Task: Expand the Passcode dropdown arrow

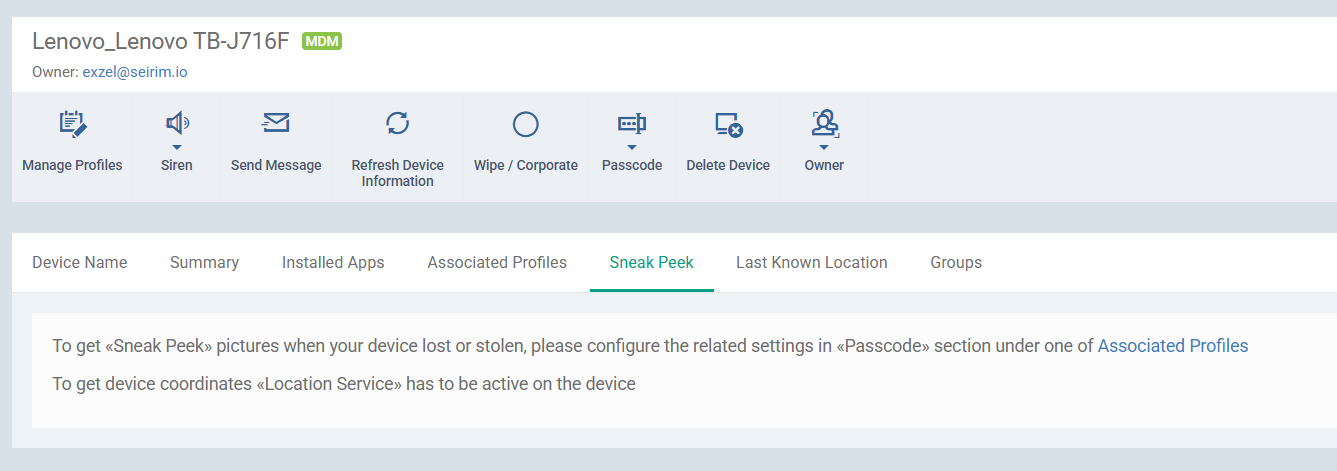Action: 632,148
